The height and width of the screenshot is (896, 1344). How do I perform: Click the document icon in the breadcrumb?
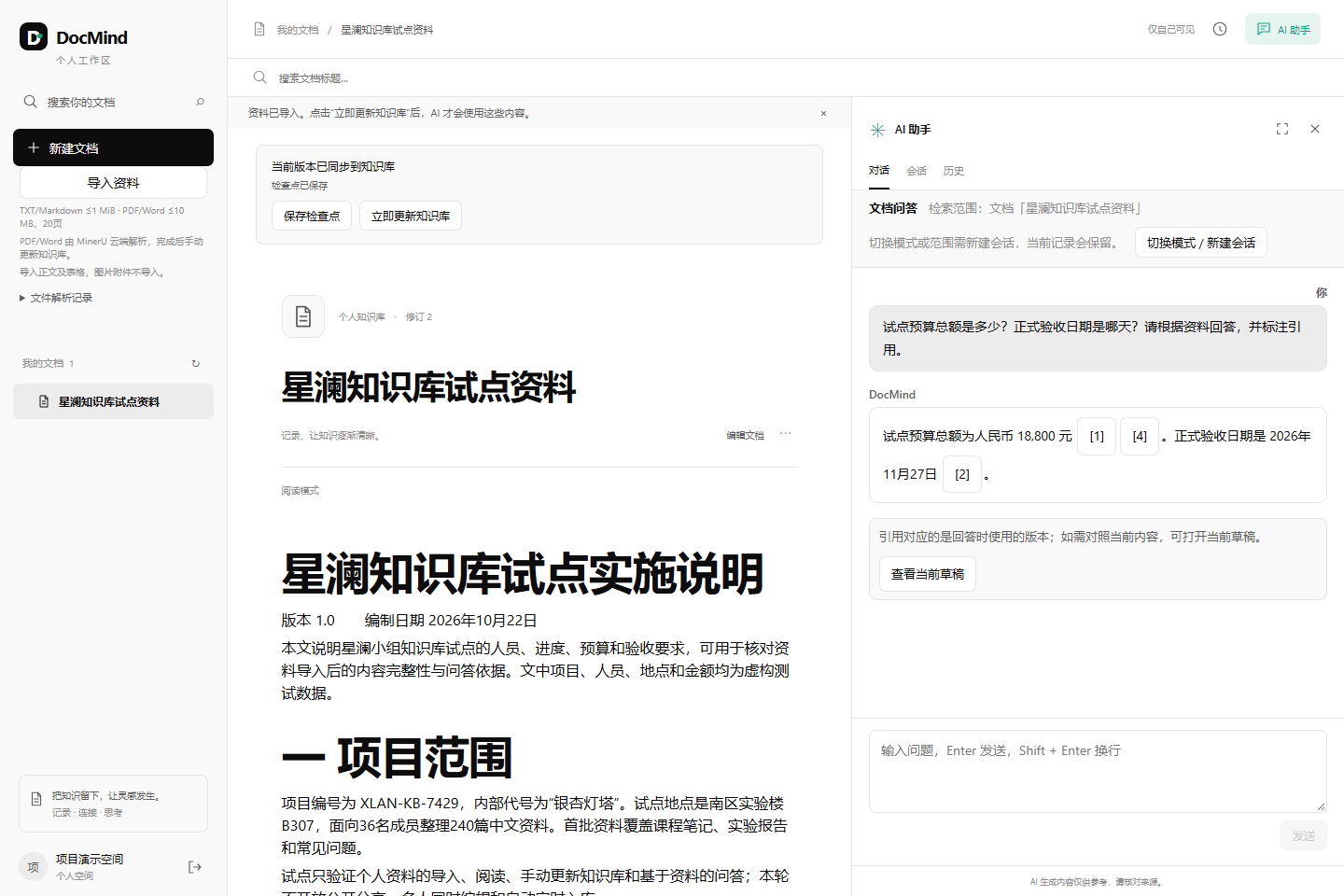coord(259,29)
